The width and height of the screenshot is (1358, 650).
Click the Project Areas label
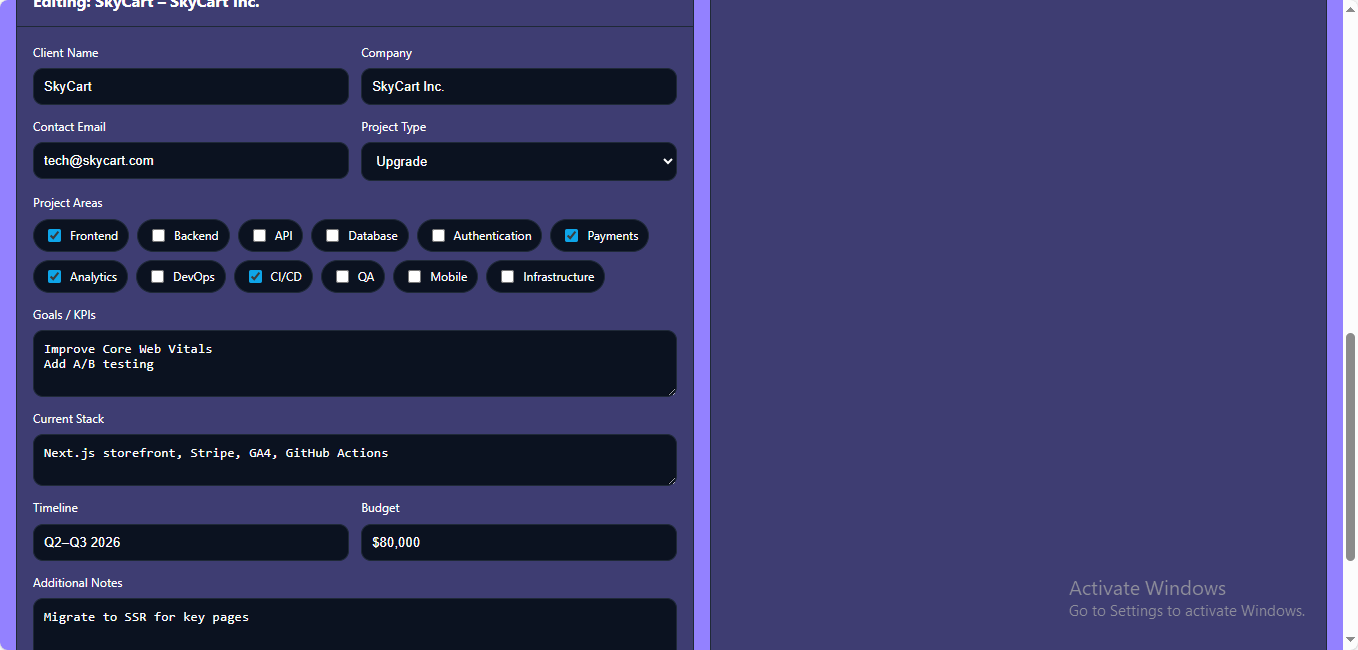pyautogui.click(x=68, y=203)
